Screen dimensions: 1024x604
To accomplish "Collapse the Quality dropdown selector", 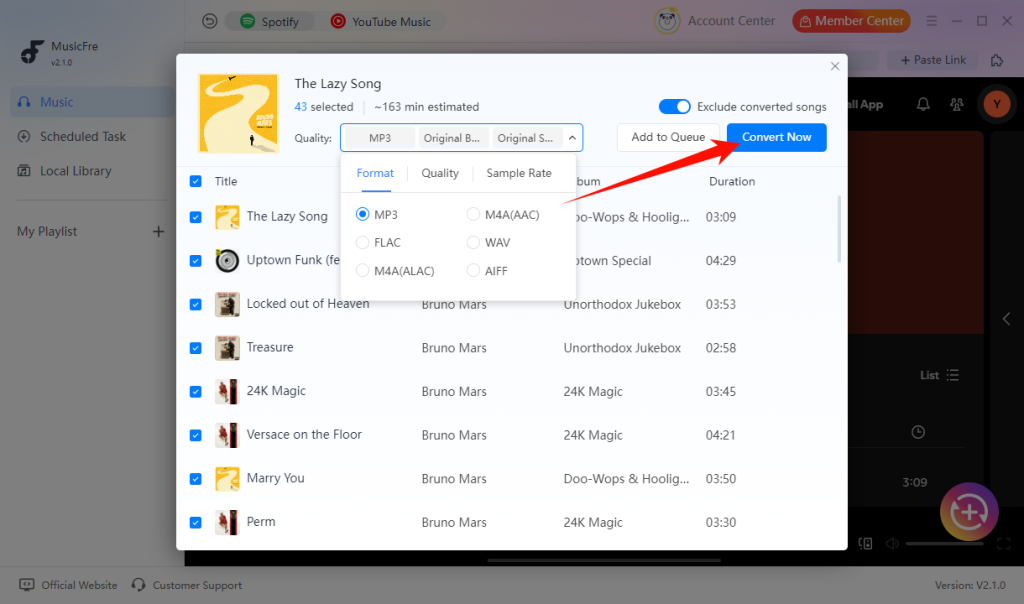I will [461, 138].
